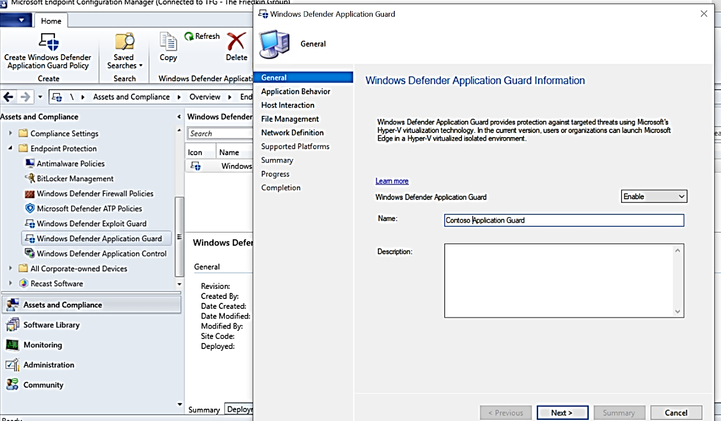Click the Cancel button

click(676, 412)
